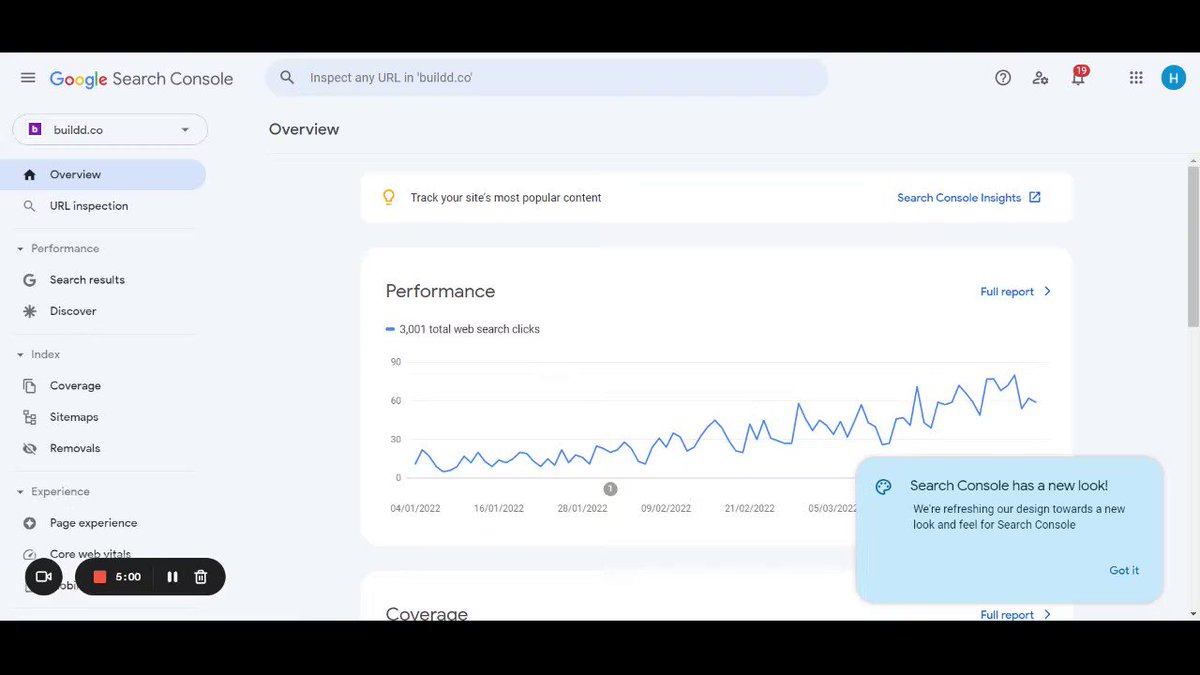Click the Search results Google G icon
Image resolution: width=1200 pixels, height=675 pixels.
coord(29,280)
